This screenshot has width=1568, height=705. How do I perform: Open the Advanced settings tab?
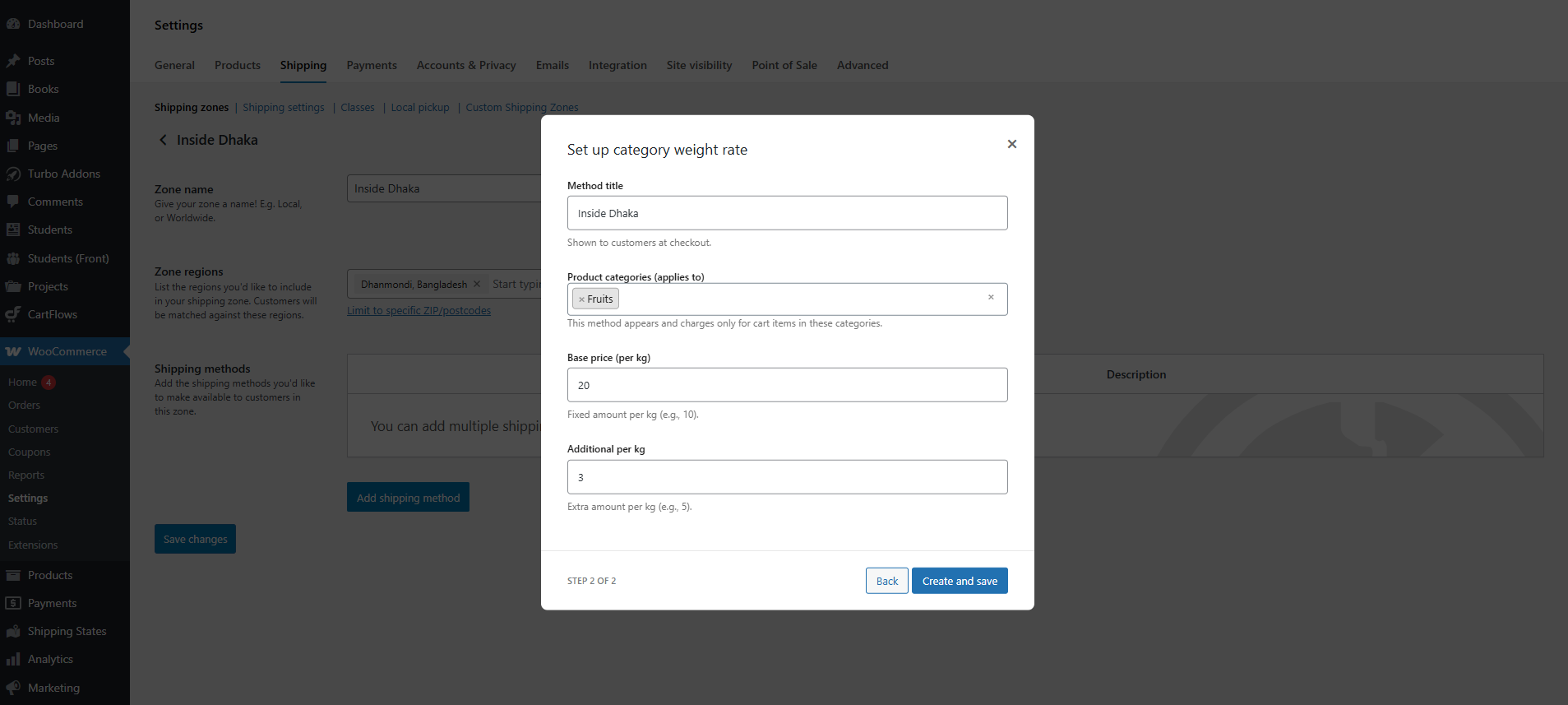pyautogui.click(x=863, y=65)
